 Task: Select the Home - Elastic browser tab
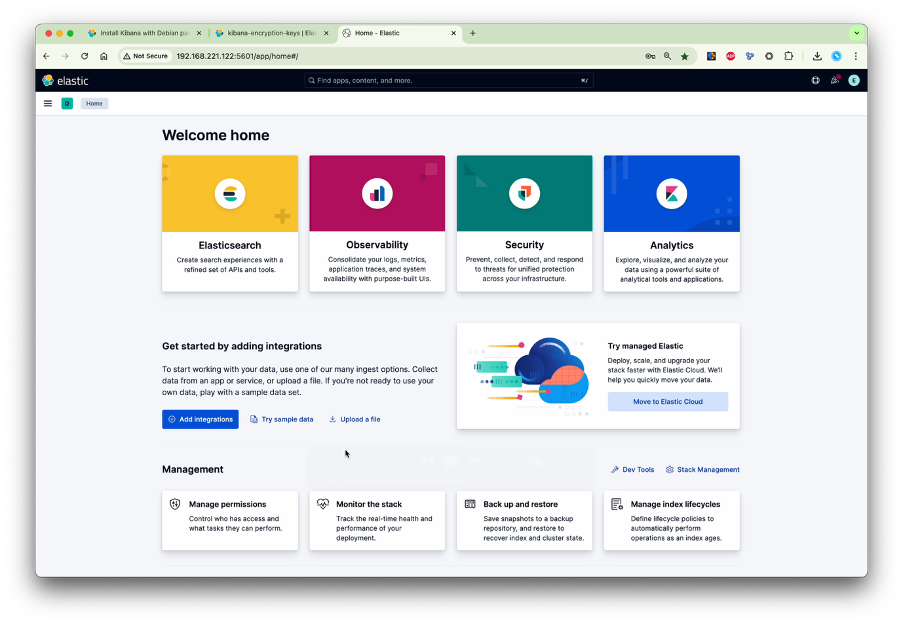(x=398, y=33)
